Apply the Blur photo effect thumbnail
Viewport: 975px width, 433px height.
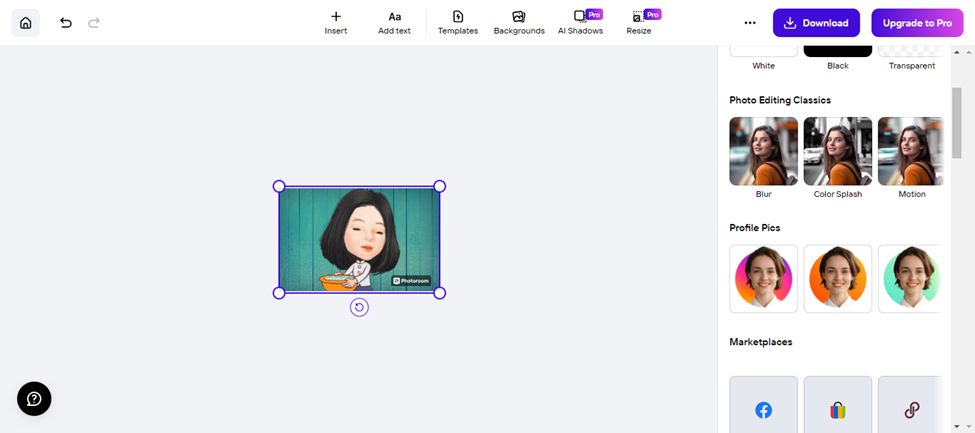coord(764,151)
